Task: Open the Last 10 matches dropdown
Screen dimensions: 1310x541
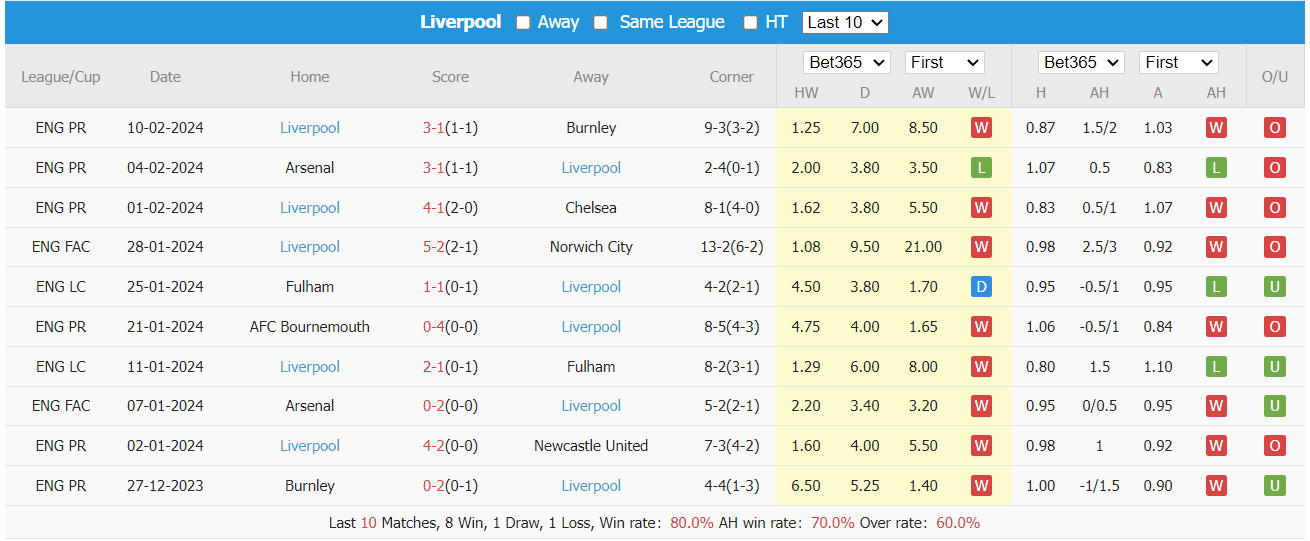Action: pyautogui.click(x=844, y=22)
